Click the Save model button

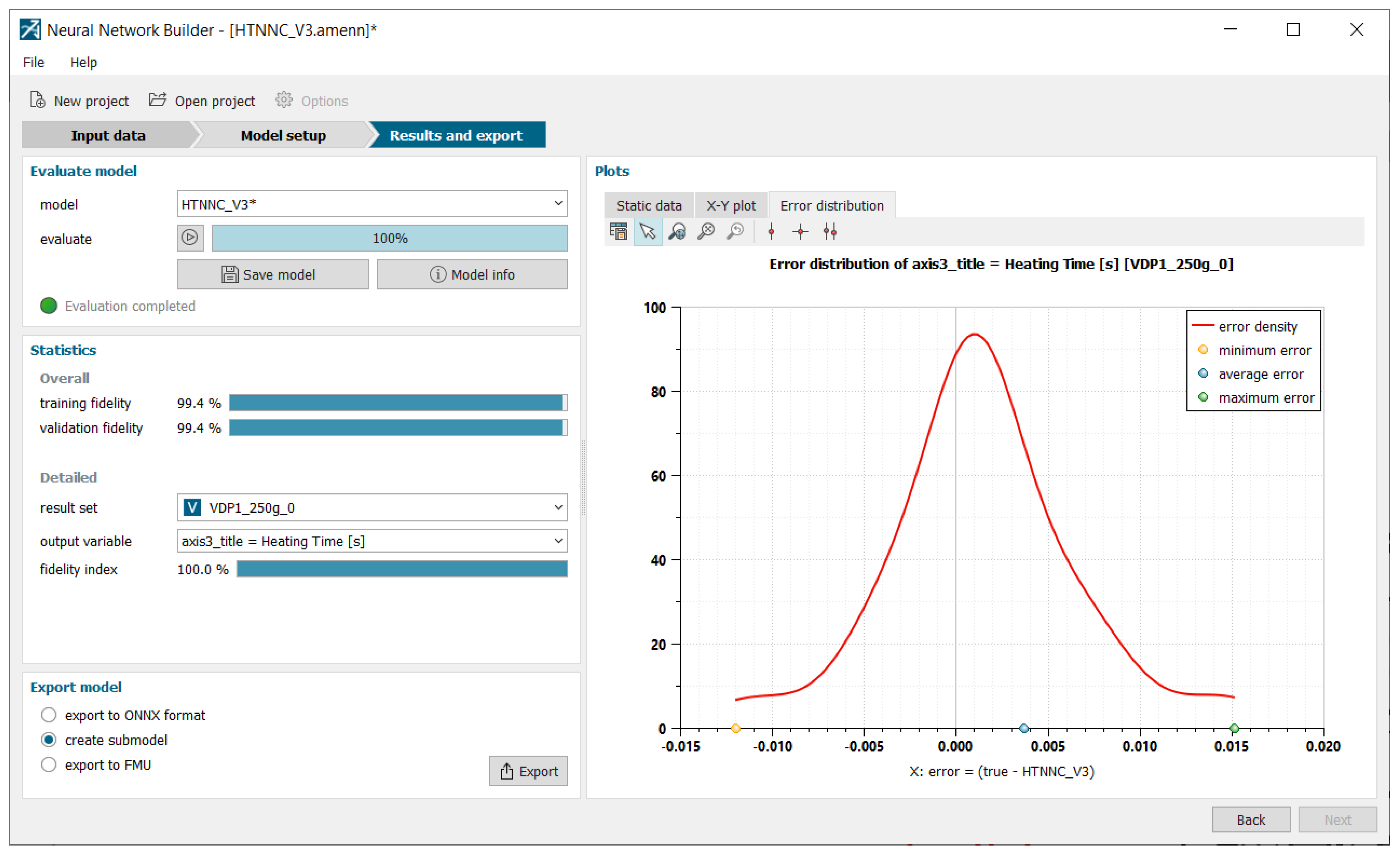pyautogui.click(x=273, y=275)
